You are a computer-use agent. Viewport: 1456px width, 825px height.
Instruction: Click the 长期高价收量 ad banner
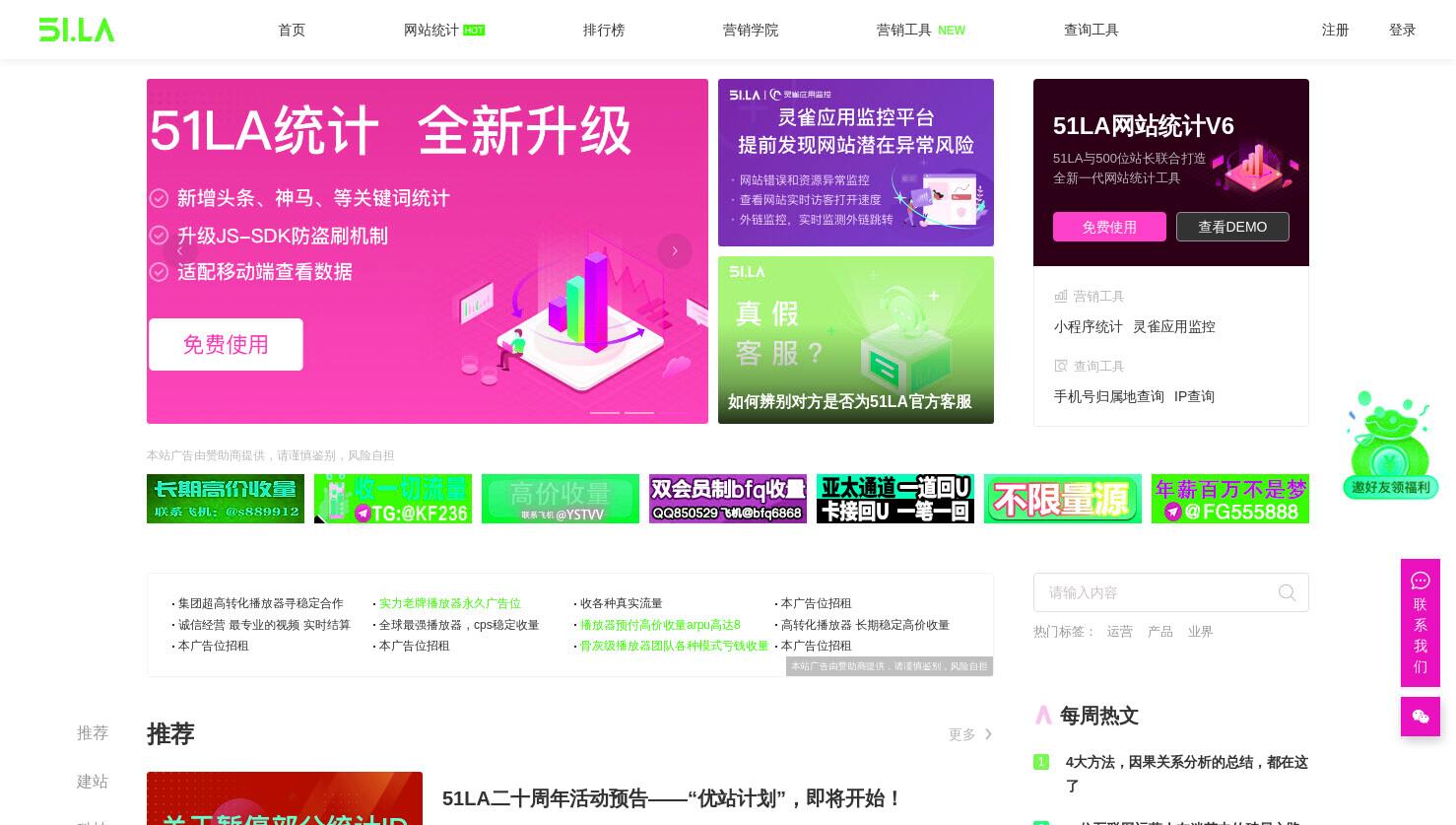pyautogui.click(x=226, y=499)
